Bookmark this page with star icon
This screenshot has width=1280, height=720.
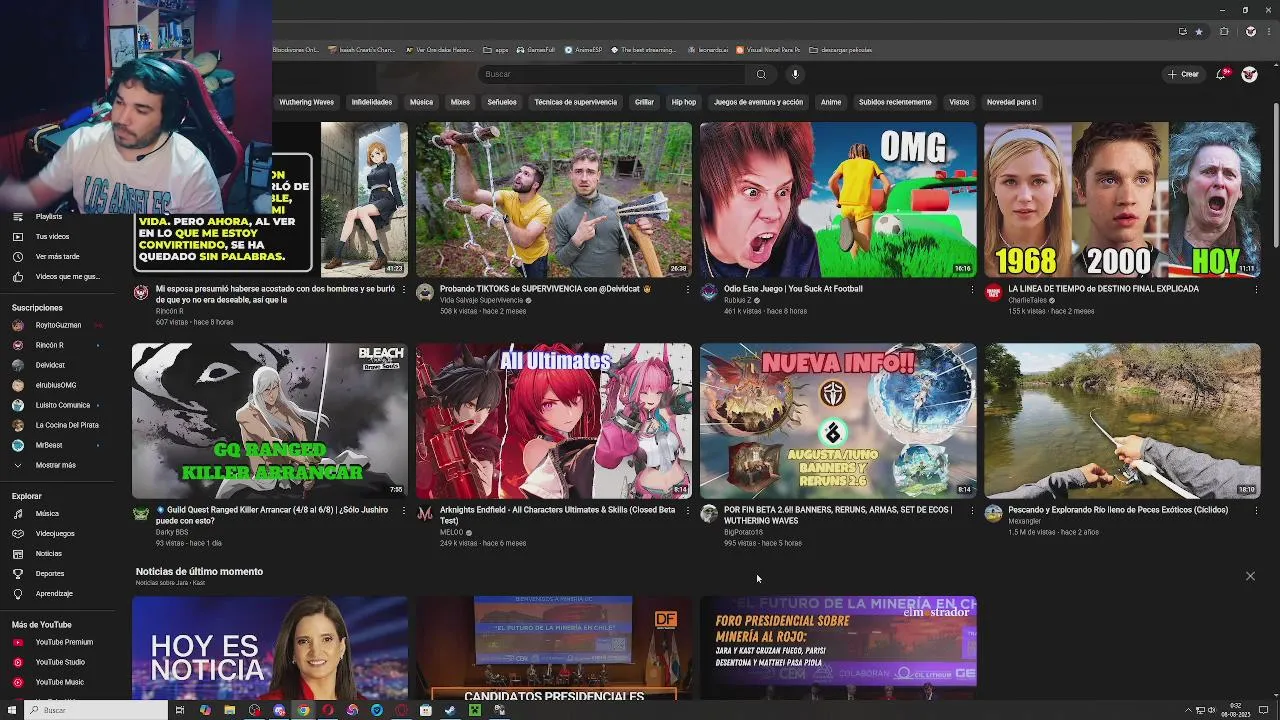coord(1199,31)
